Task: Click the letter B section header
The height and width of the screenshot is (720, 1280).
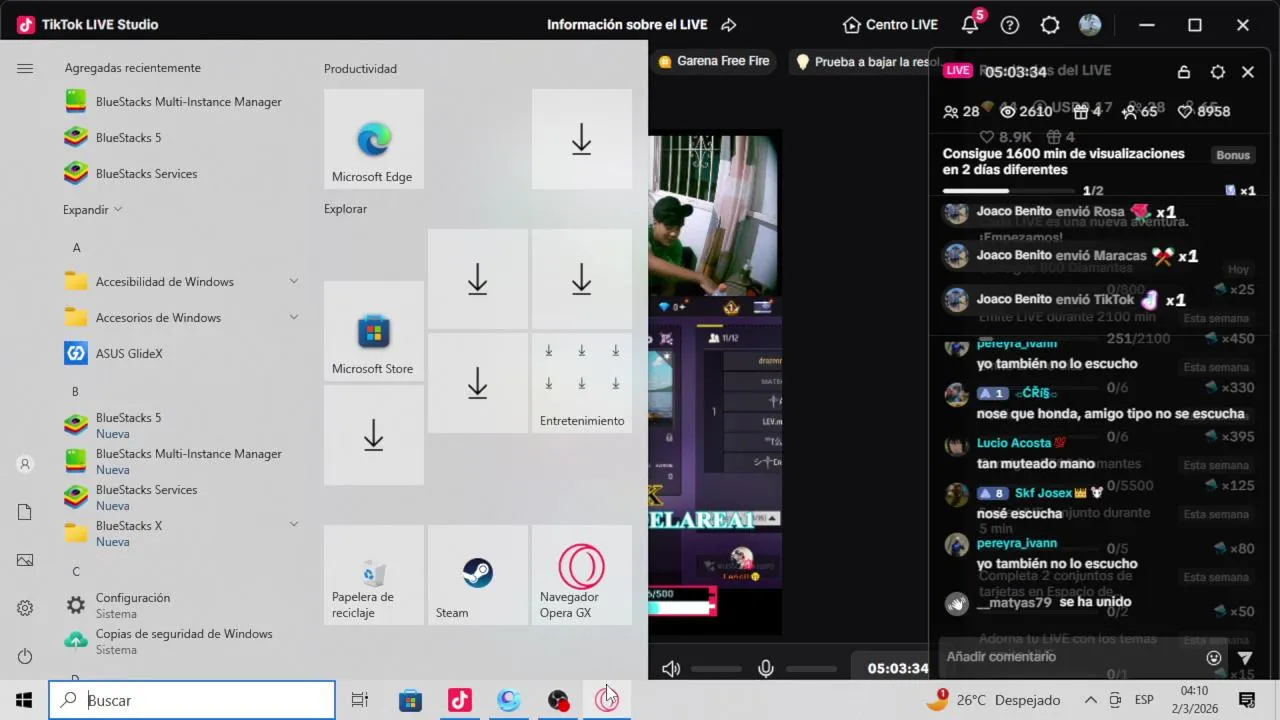Action: pos(75,391)
